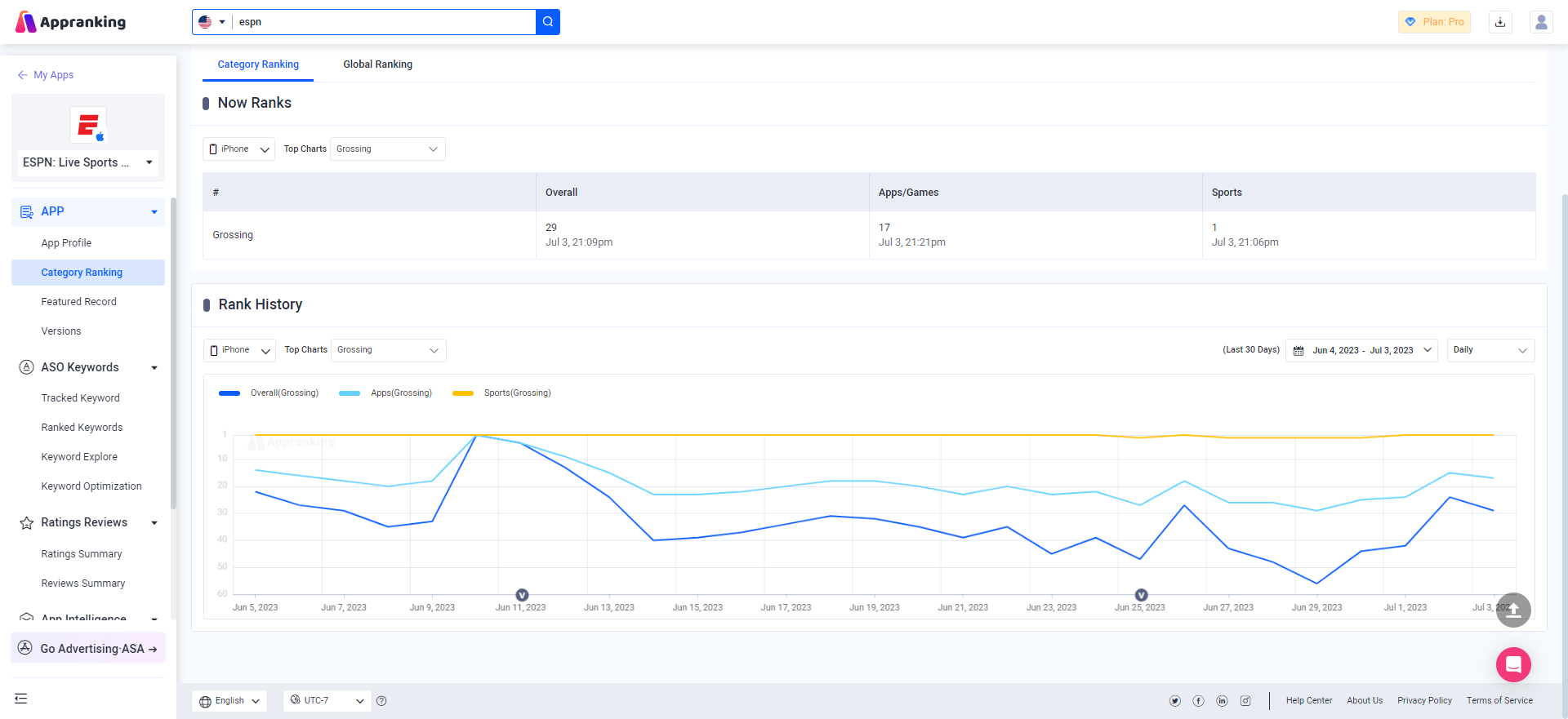1568x719 pixels.
Task: Go back to My Apps
Action: pyautogui.click(x=46, y=75)
